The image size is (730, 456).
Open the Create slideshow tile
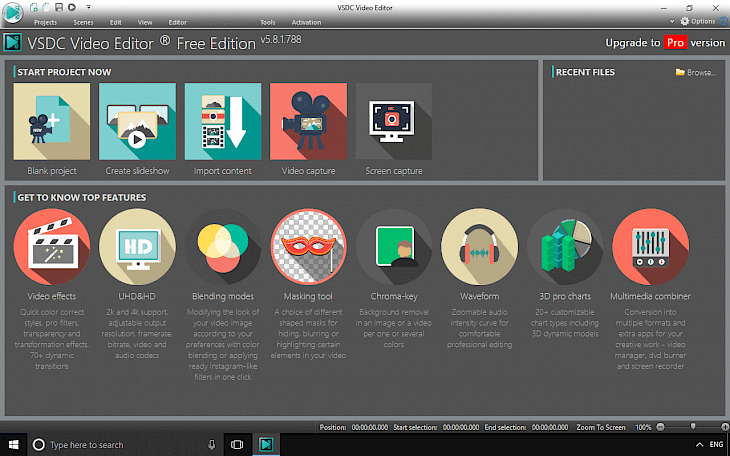[137, 122]
